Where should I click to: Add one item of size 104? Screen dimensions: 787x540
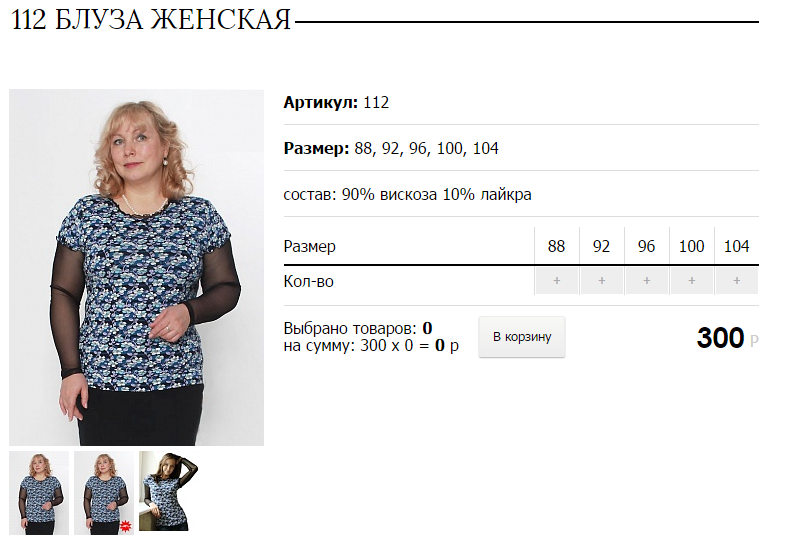[x=736, y=281]
